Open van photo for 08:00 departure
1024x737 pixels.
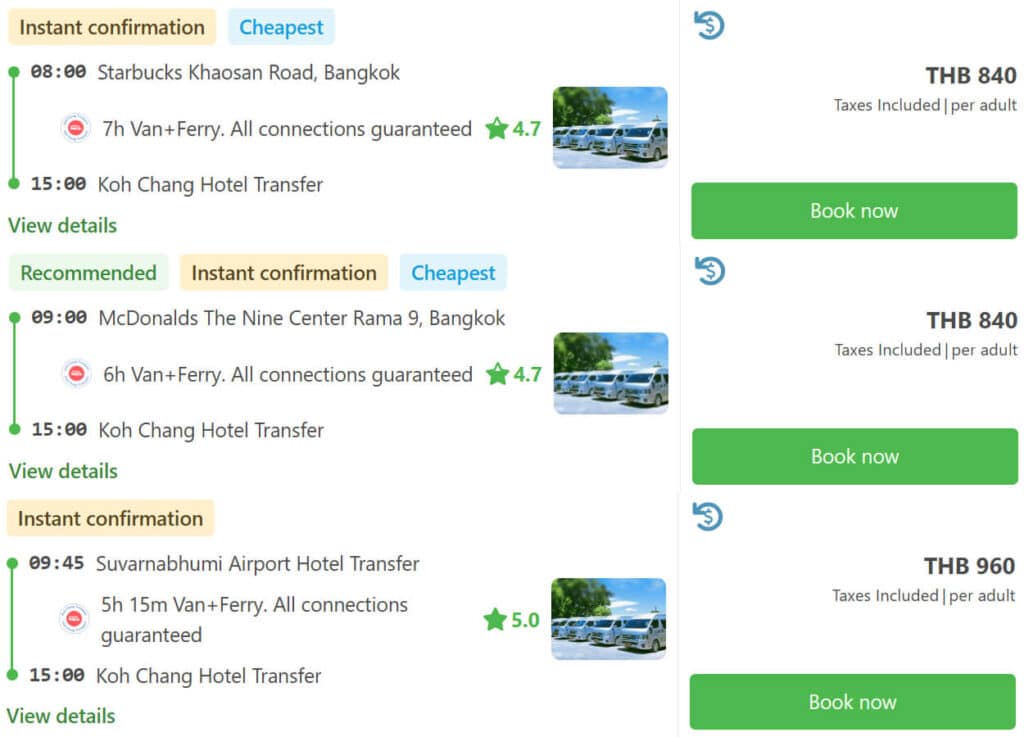click(610, 128)
